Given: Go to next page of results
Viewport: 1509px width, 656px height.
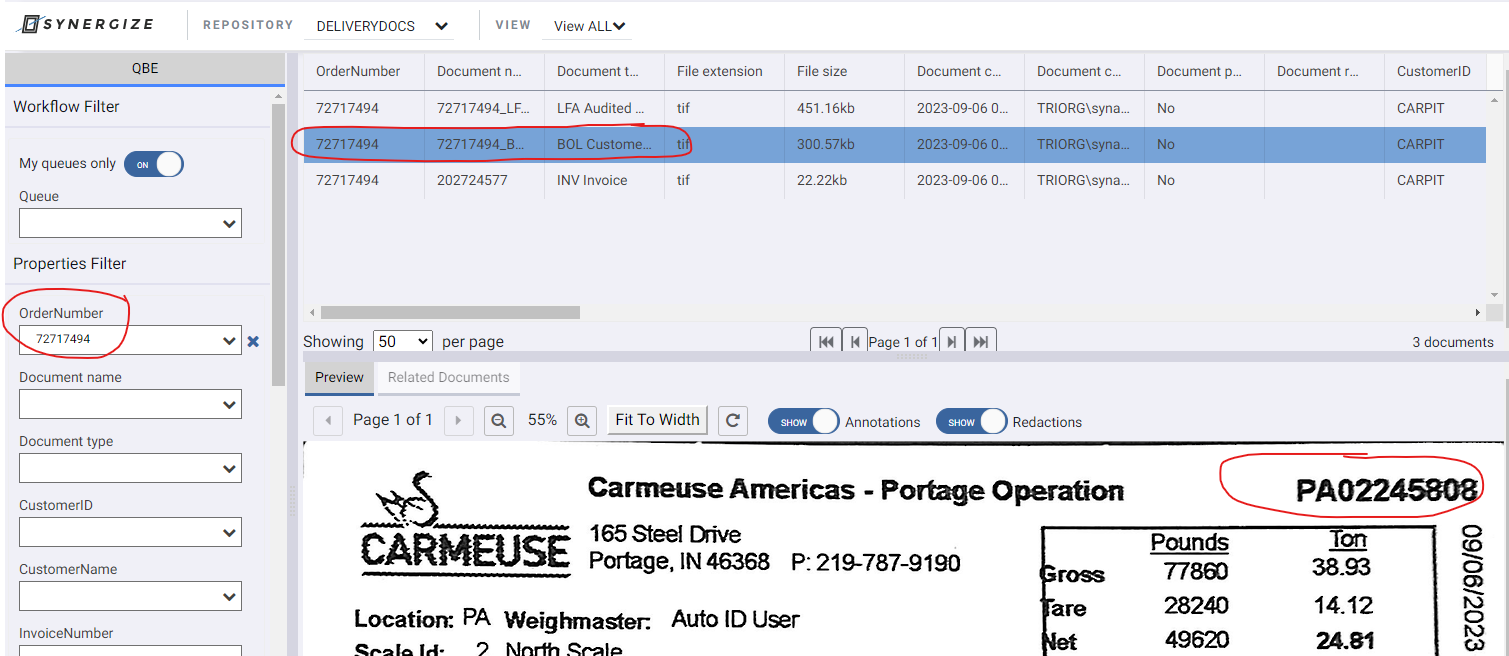Looking at the screenshot, I should (952, 341).
